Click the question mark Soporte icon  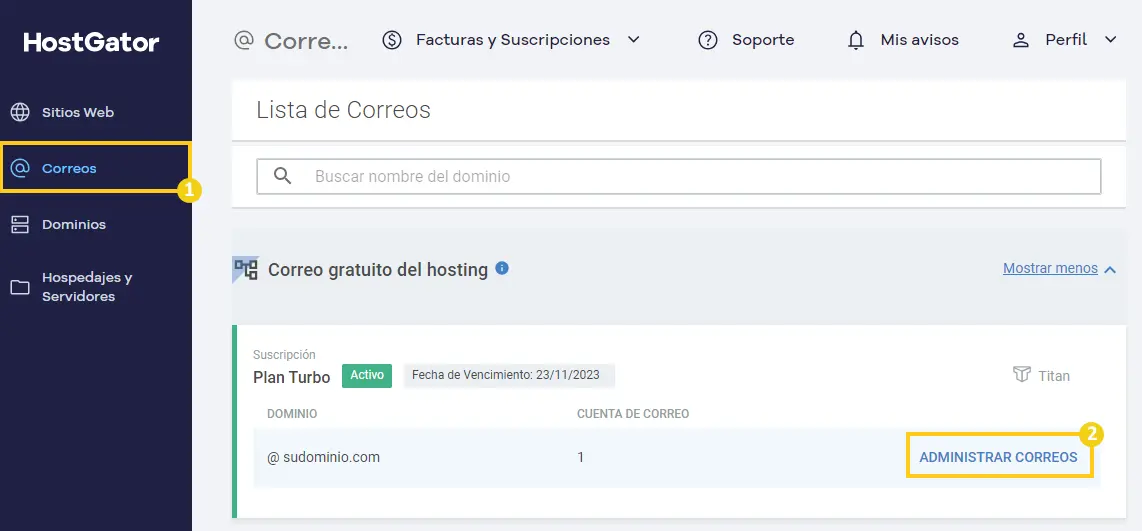(x=708, y=40)
